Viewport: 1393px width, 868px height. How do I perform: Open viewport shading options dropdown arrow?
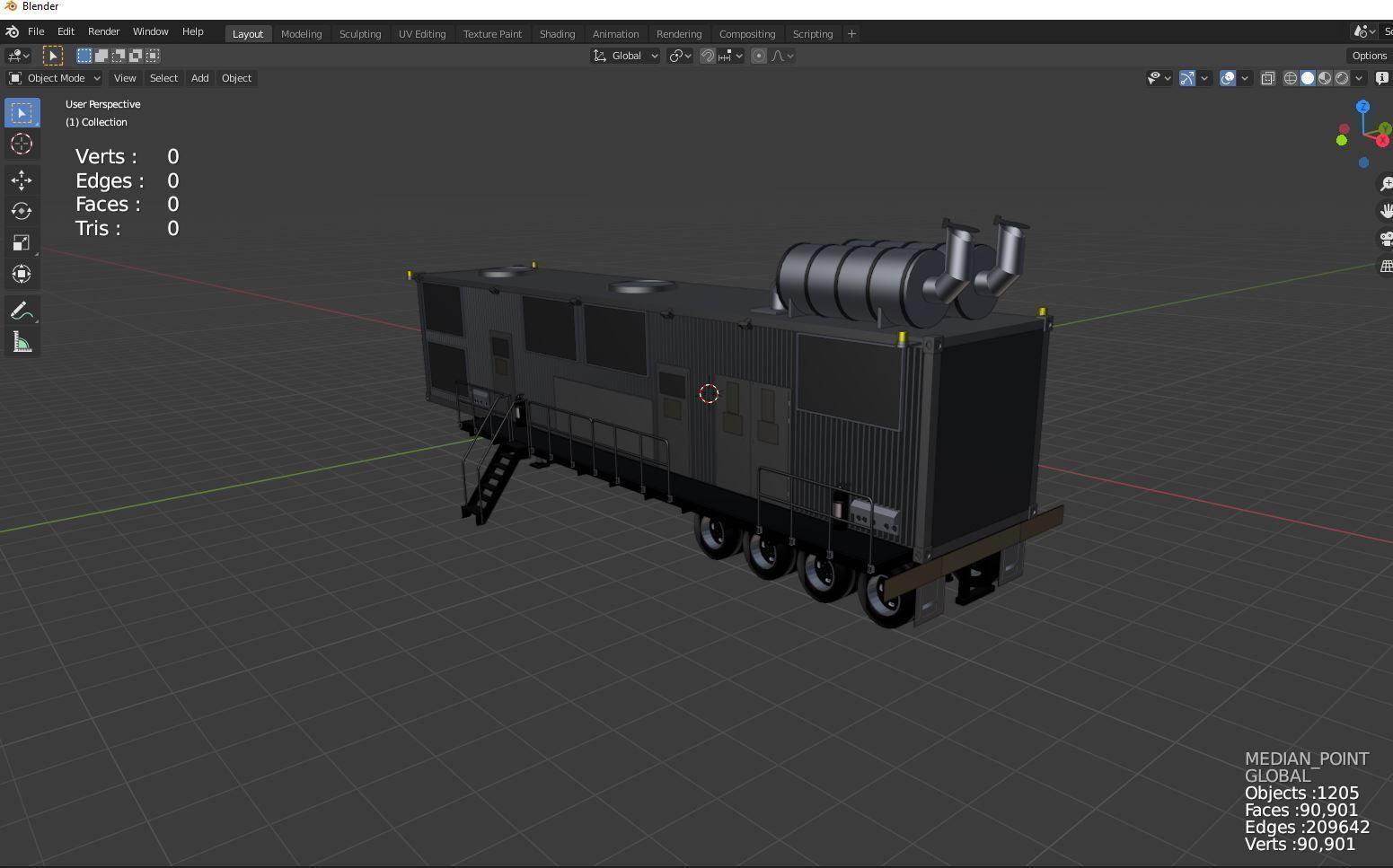click(1359, 78)
